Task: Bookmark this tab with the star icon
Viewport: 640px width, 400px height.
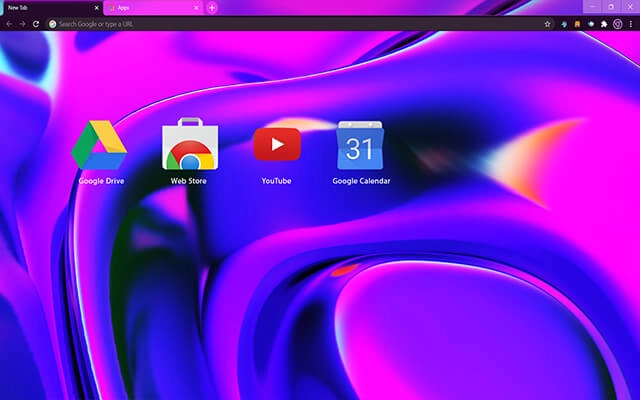Action: click(547, 24)
